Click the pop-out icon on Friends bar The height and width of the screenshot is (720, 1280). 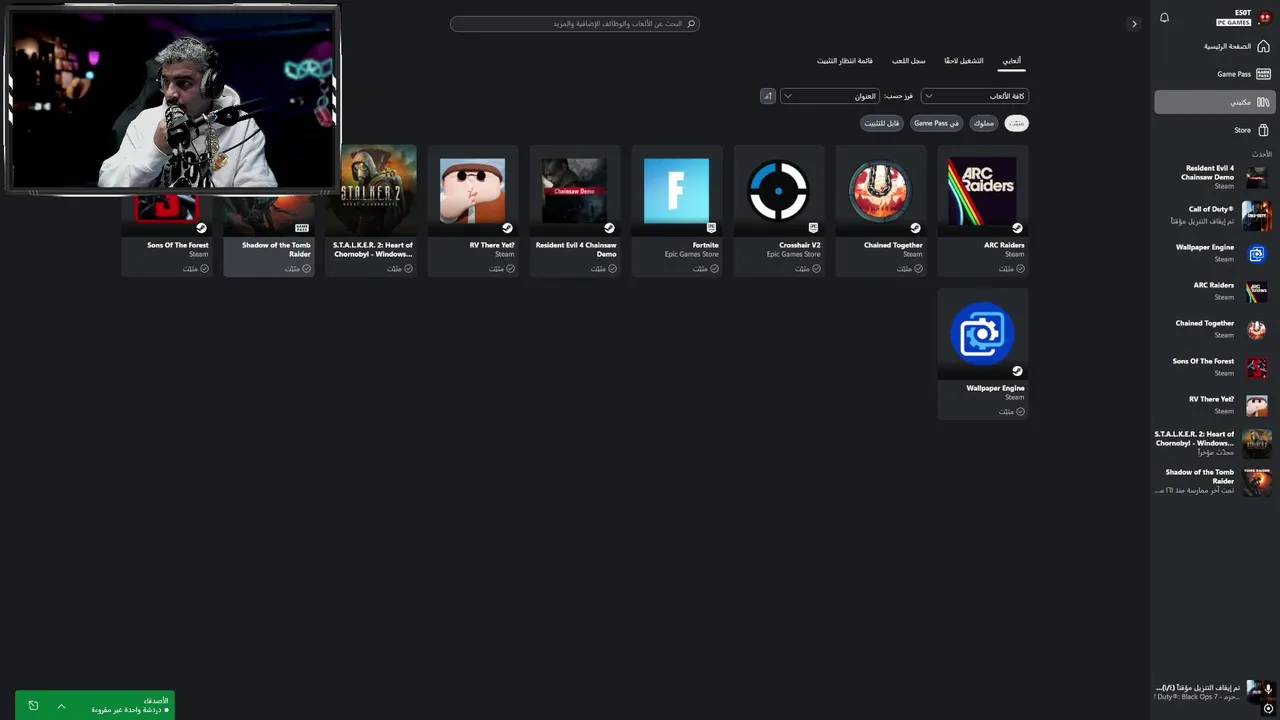[33, 706]
